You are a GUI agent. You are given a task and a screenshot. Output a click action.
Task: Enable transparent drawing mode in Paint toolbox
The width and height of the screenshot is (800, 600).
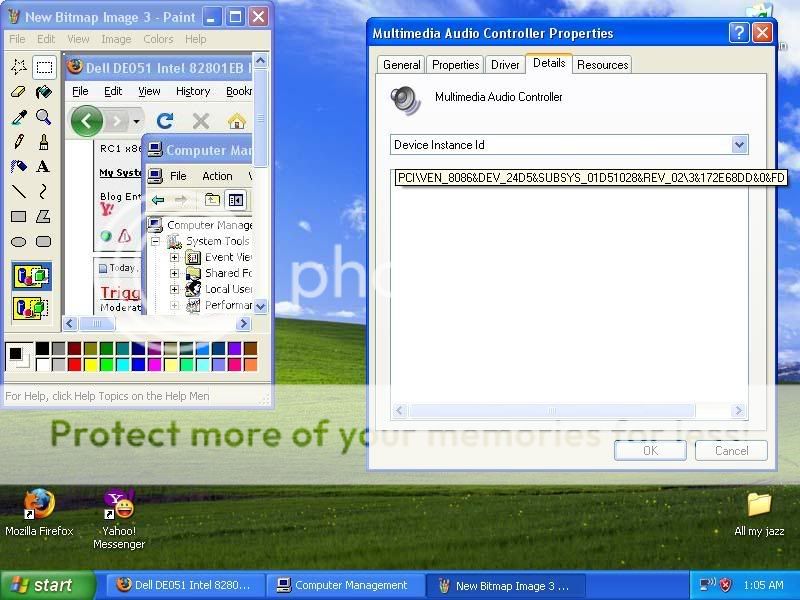coord(31,307)
